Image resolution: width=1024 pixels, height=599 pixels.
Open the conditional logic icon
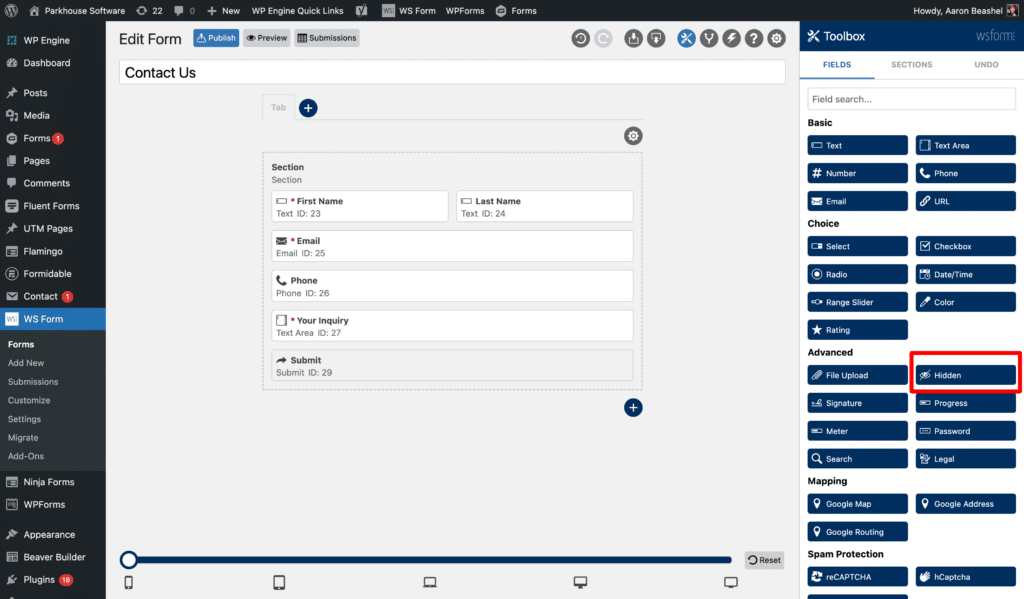(x=709, y=39)
